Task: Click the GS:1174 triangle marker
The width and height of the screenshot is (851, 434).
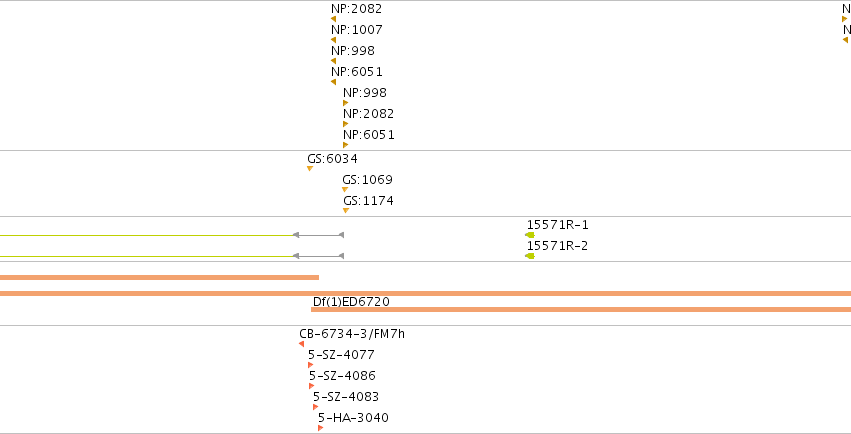Action: [x=346, y=210]
